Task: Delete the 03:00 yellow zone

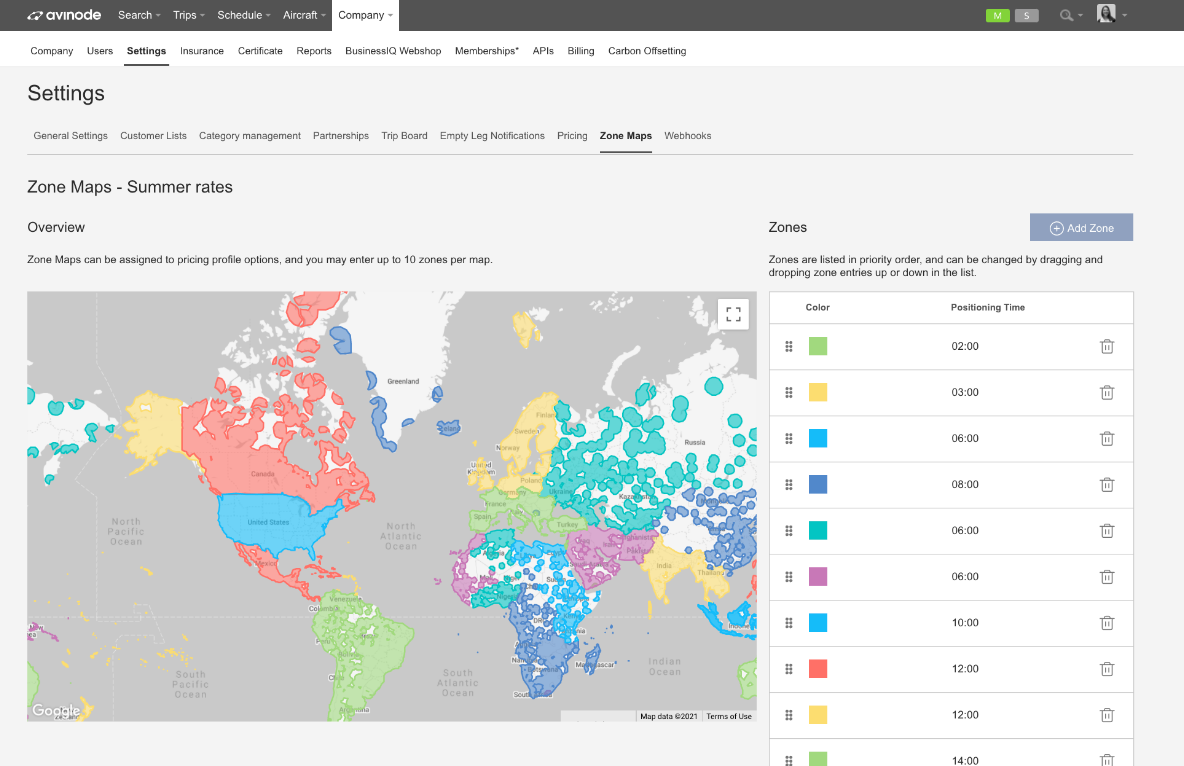Action: pyautogui.click(x=1107, y=393)
